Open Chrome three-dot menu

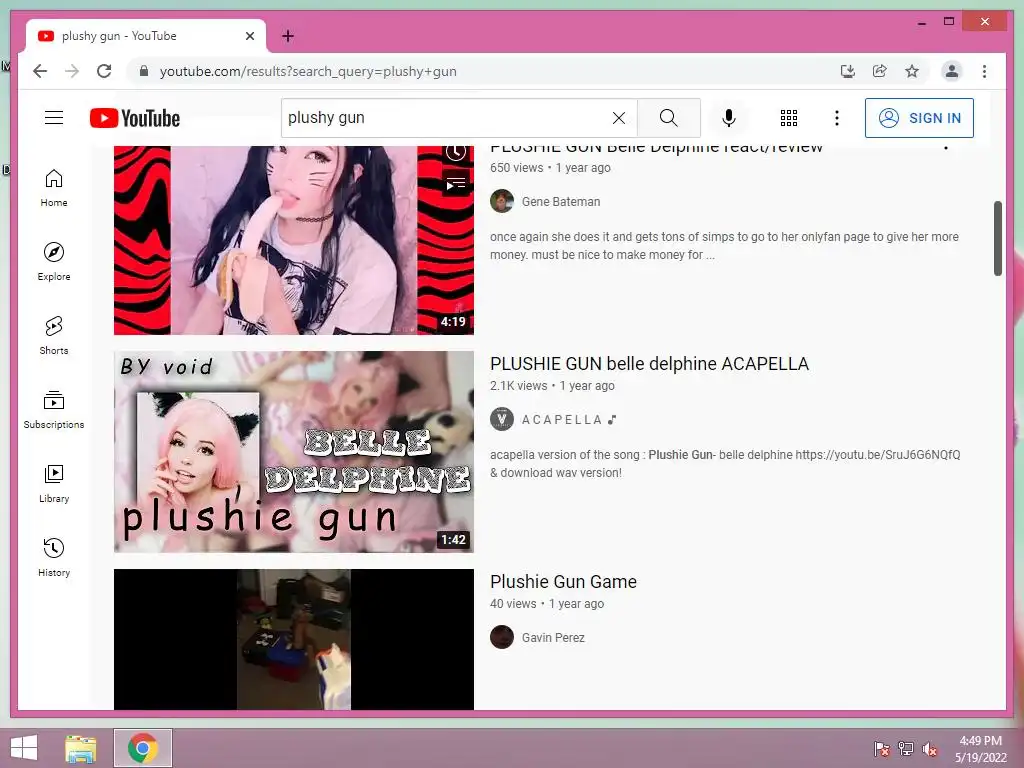984,71
